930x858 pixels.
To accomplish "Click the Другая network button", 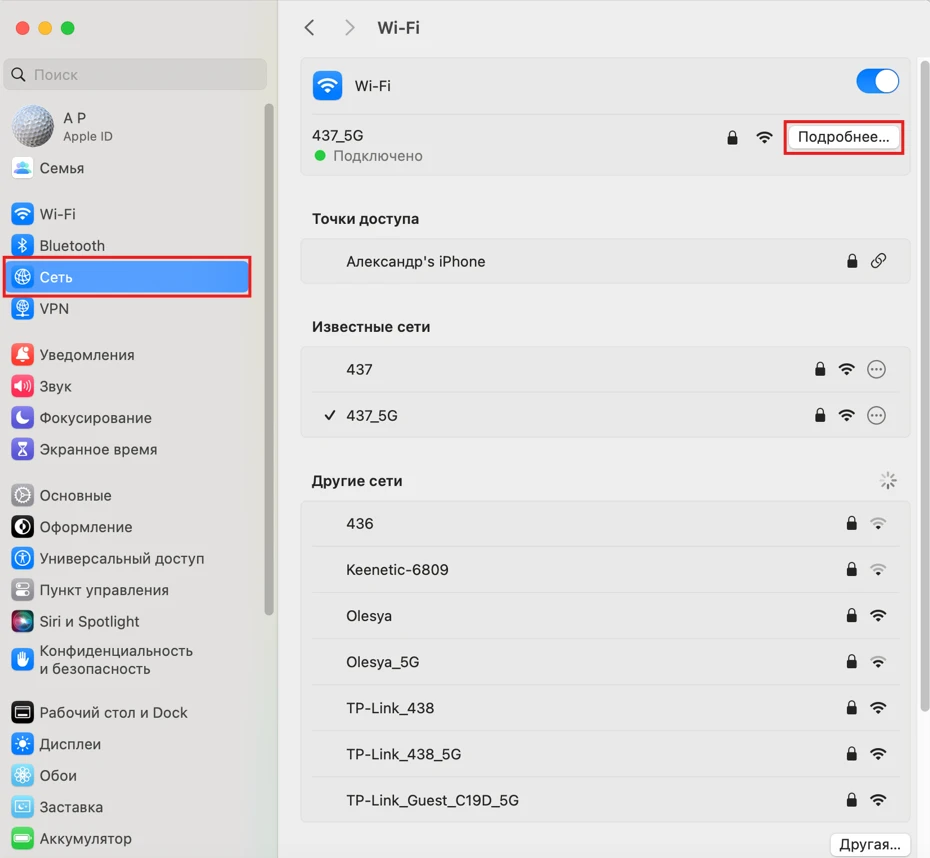I will point(870,844).
